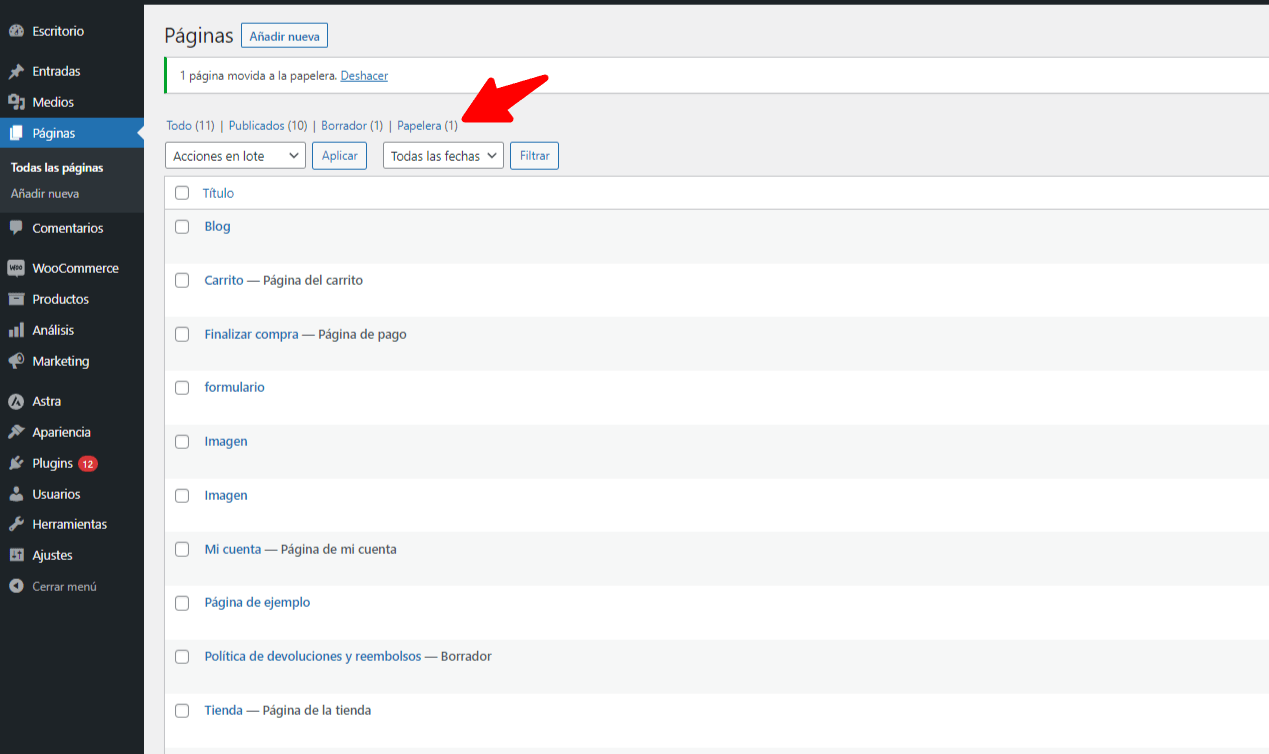The width and height of the screenshot is (1269, 754).
Task: Open Política de devoluciones y reembolsos link
Action: [313, 657]
